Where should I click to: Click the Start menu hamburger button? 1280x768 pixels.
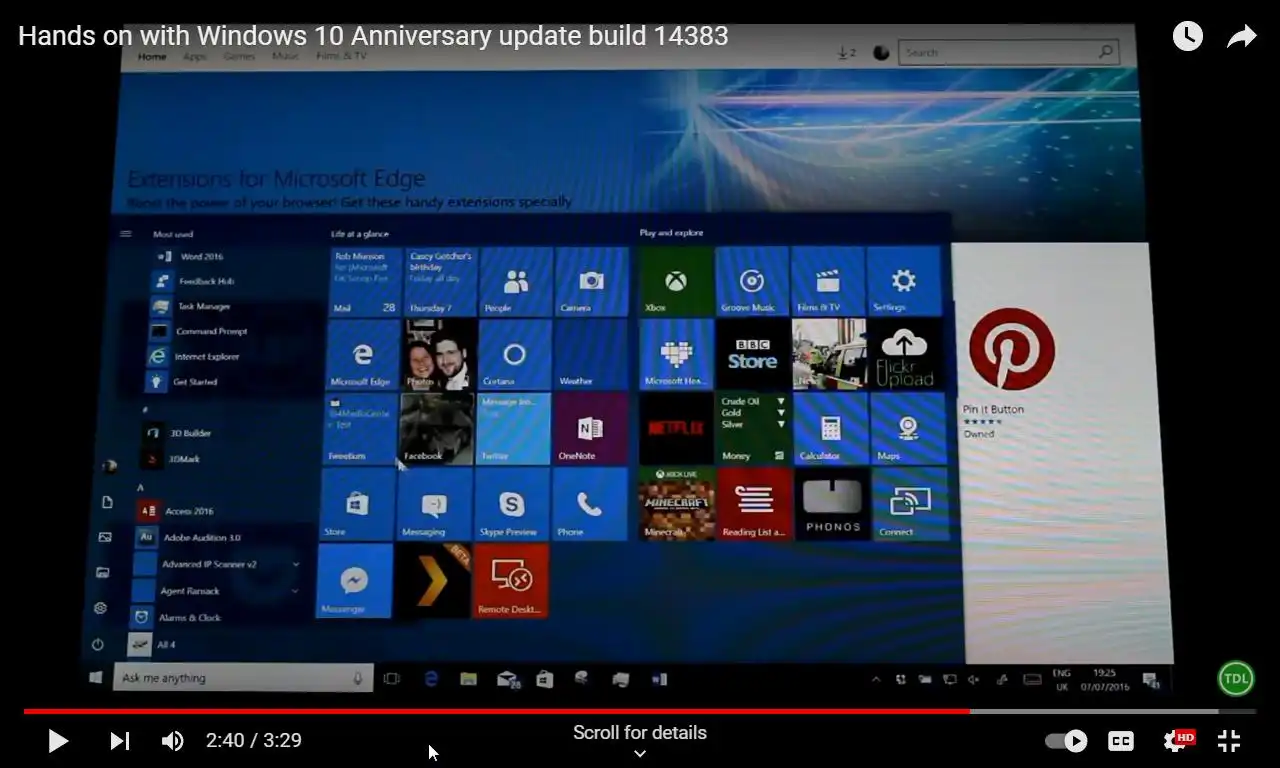pyautogui.click(x=126, y=234)
